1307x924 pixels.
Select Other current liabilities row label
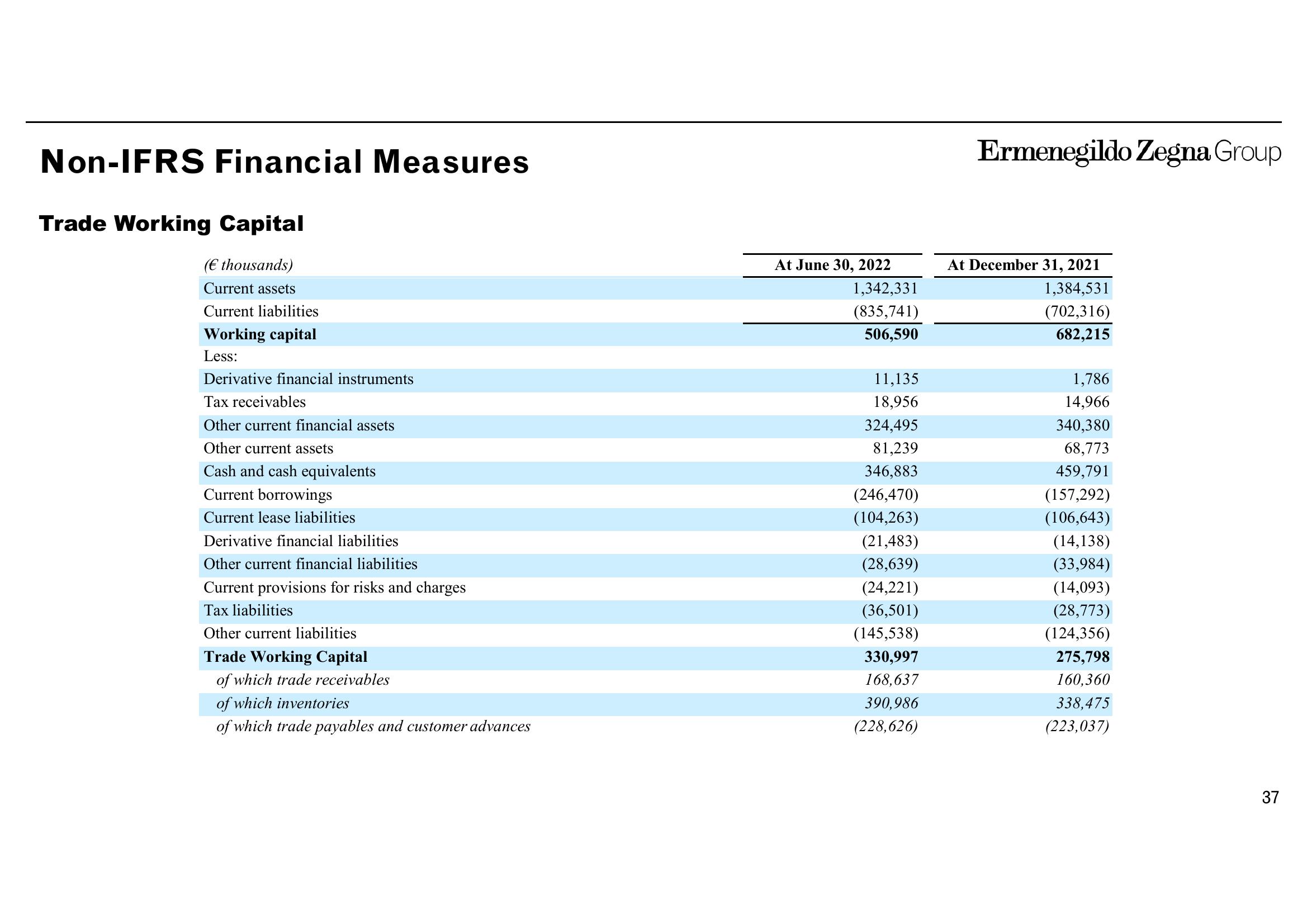pyautogui.click(x=280, y=634)
